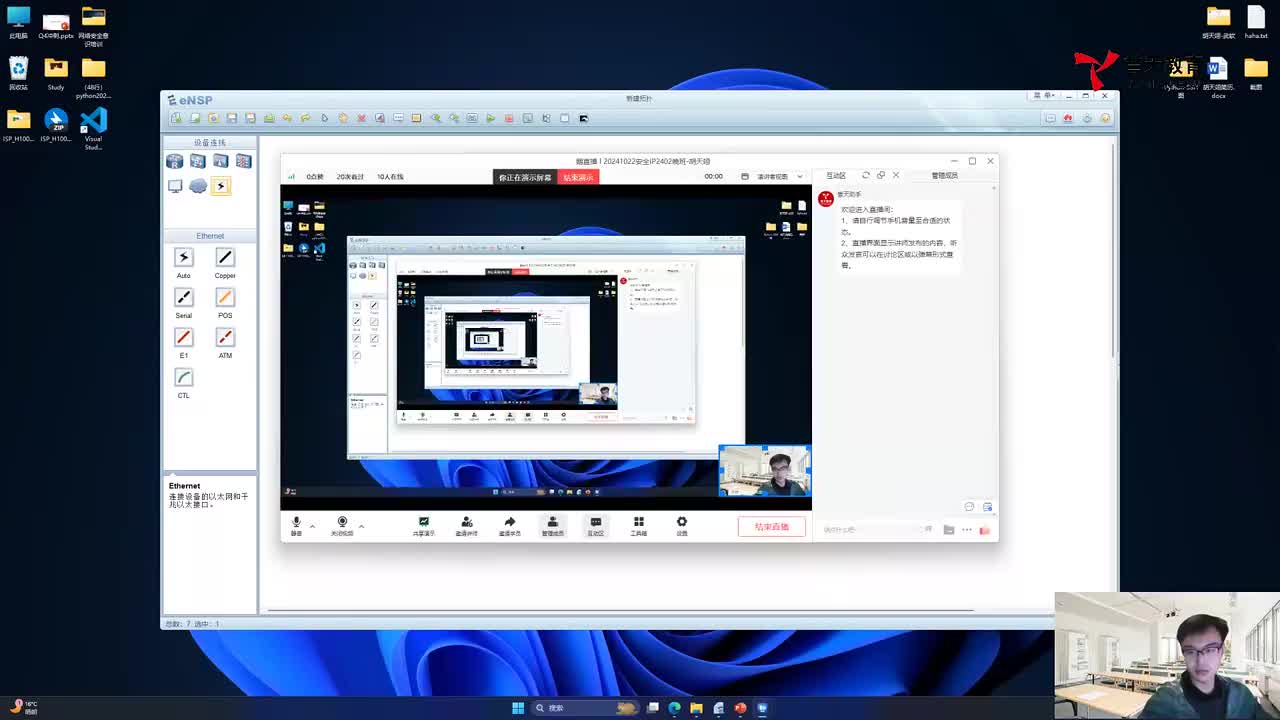Click the red X delete icon in eNSP toolbar
The height and width of the screenshot is (720, 1280).
tap(362, 118)
